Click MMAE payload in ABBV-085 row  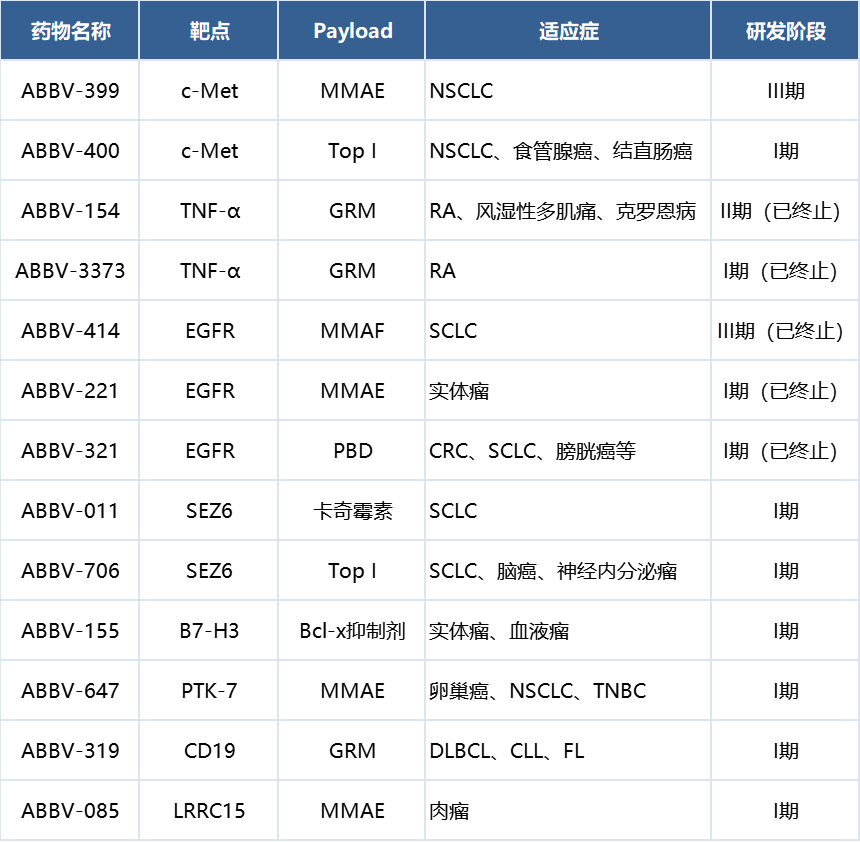click(x=352, y=811)
